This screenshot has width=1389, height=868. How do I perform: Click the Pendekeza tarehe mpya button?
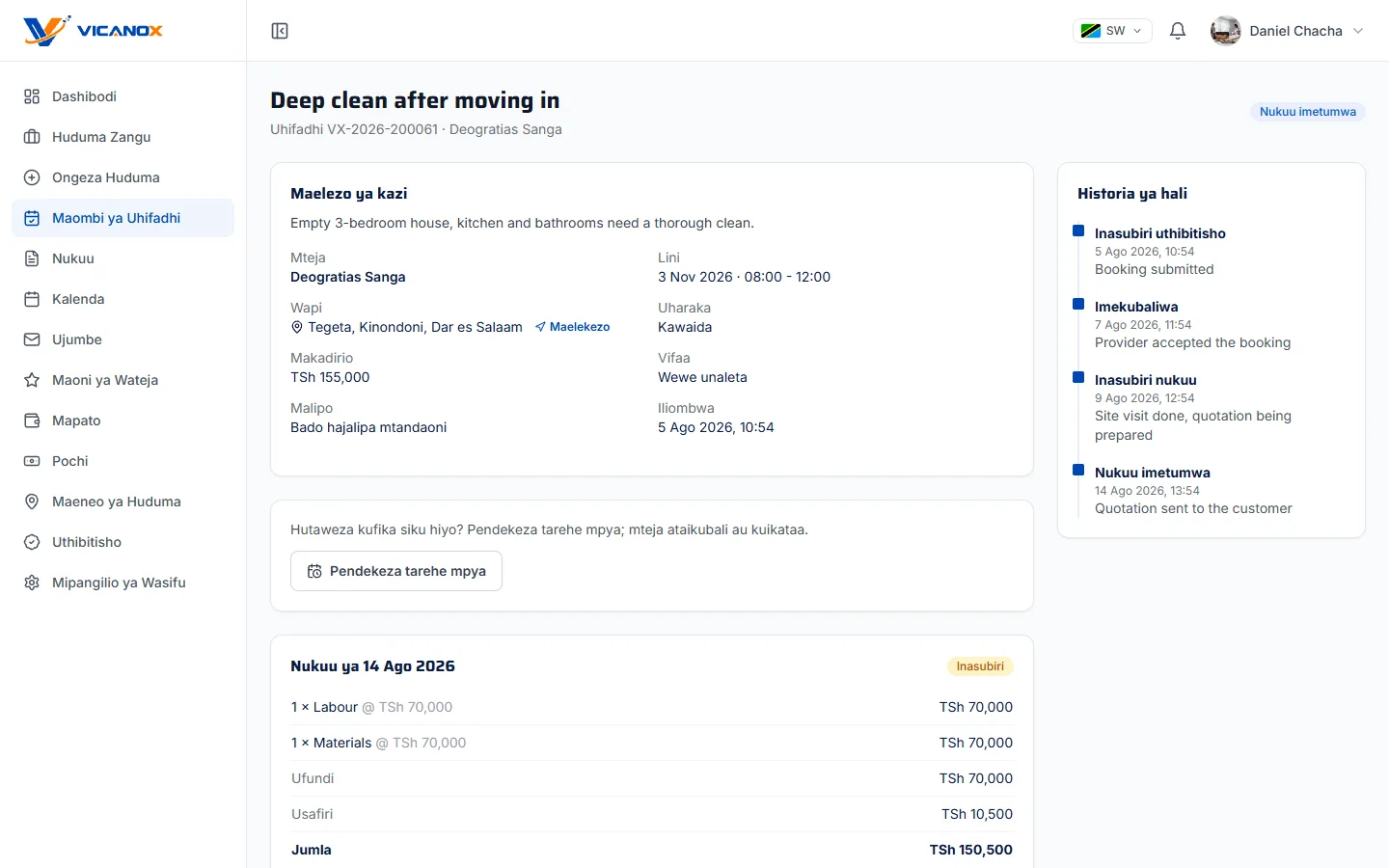[x=396, y=571]
